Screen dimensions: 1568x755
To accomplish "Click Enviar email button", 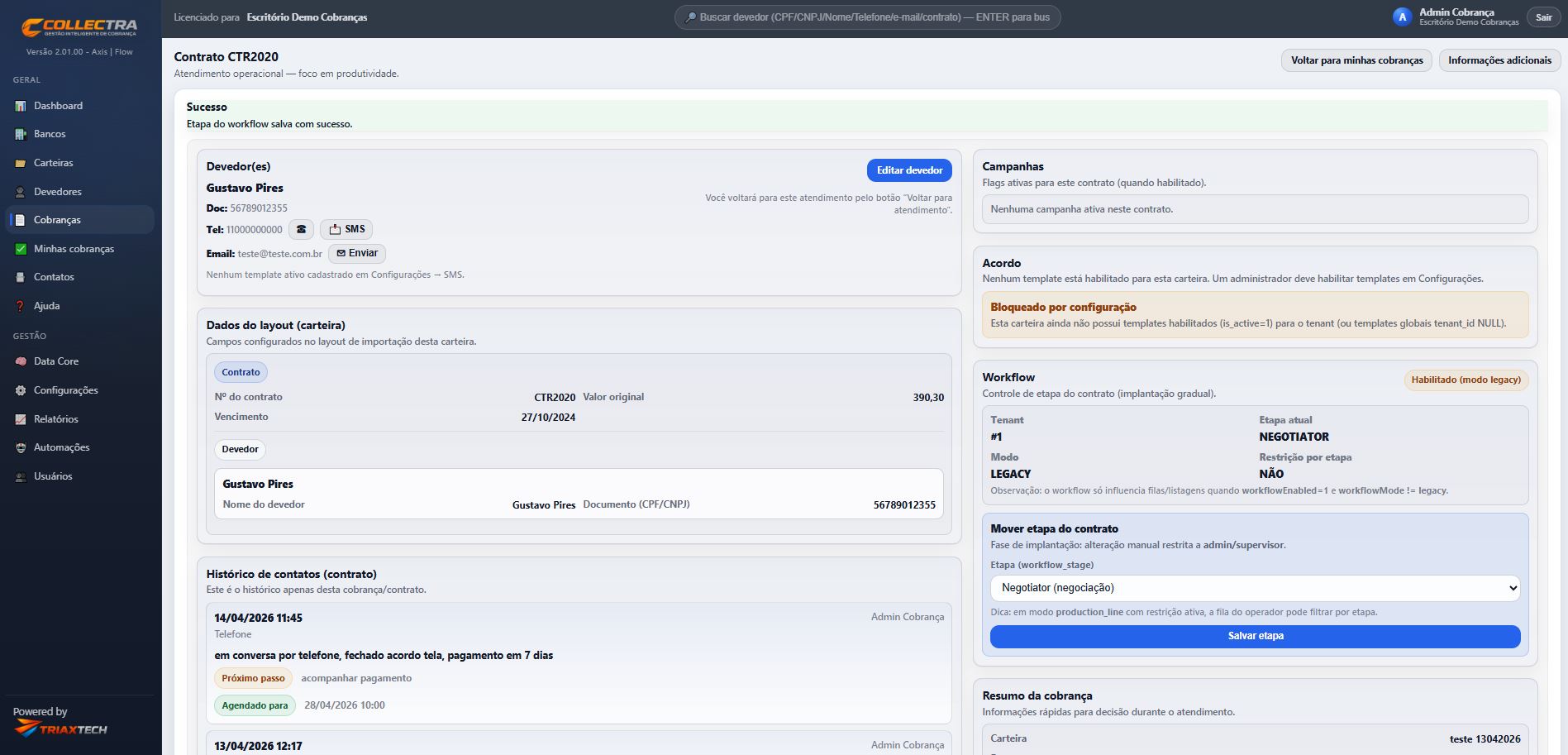I will (357, 254).
